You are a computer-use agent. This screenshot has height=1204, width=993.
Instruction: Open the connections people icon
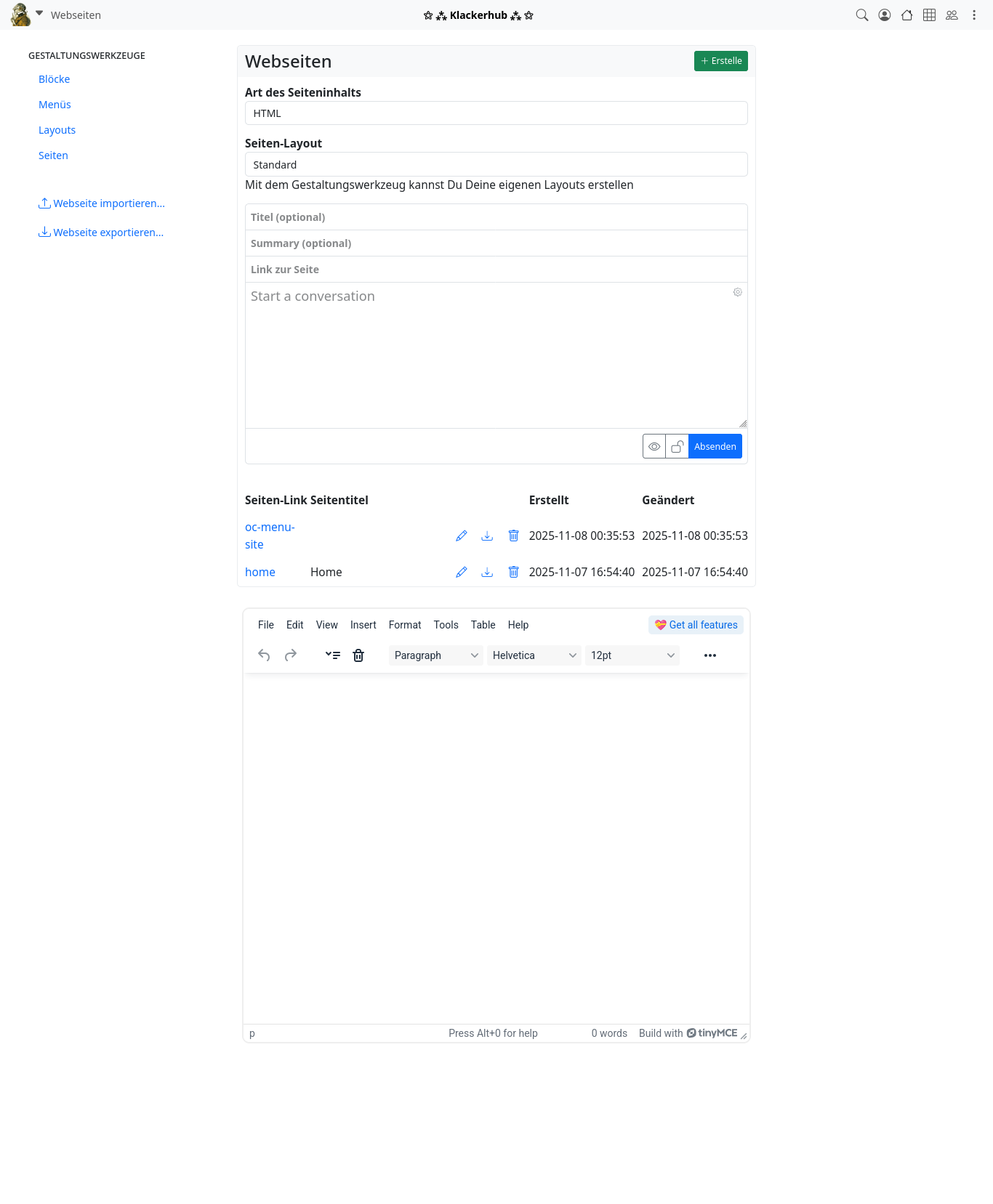coord(952,15)
